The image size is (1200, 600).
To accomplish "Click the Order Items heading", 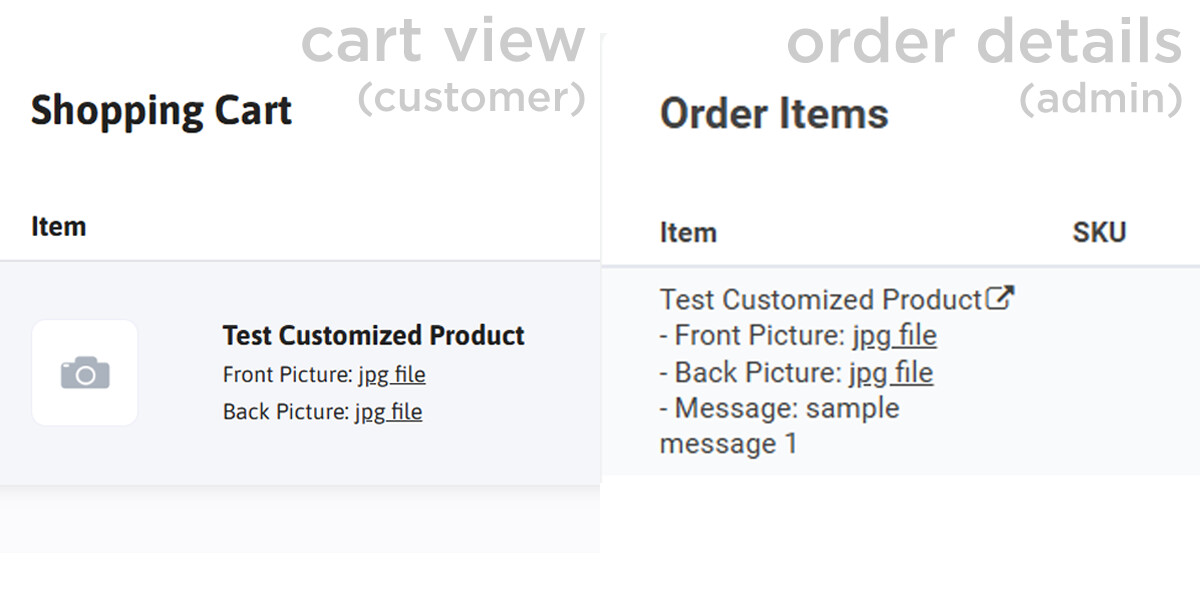I will tap(773, 114).
